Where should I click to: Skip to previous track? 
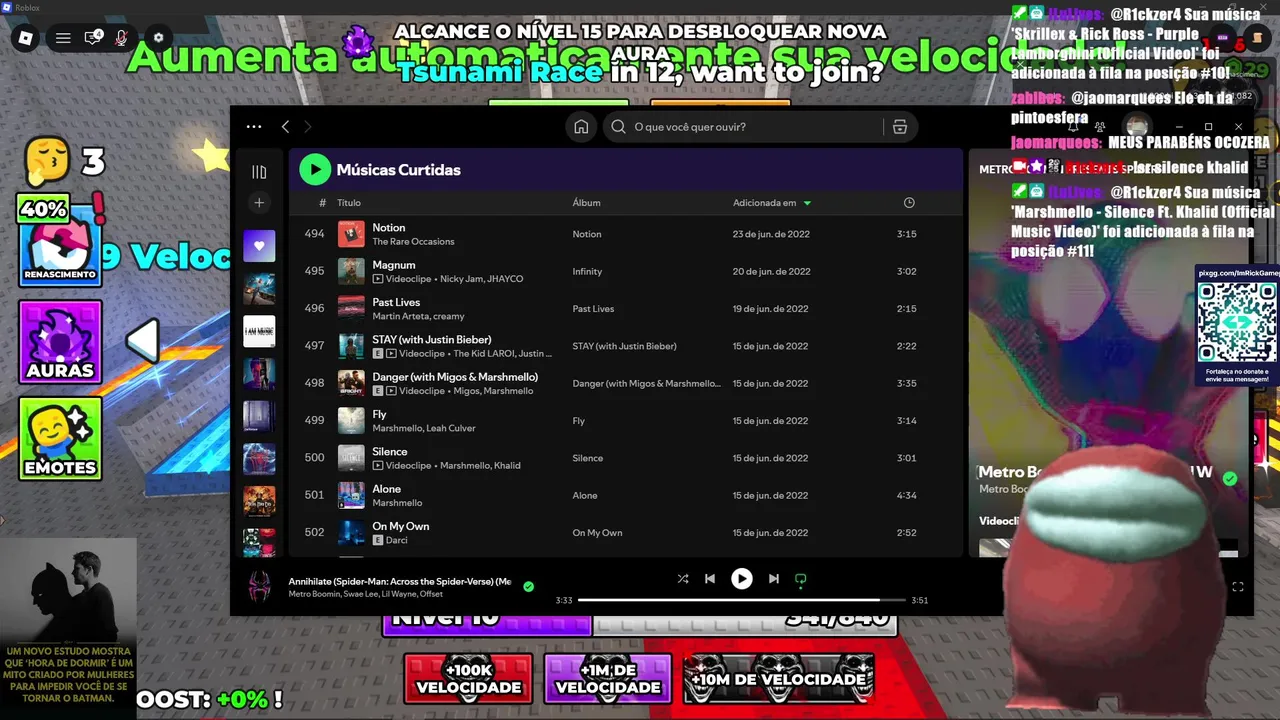click(709, 578)
